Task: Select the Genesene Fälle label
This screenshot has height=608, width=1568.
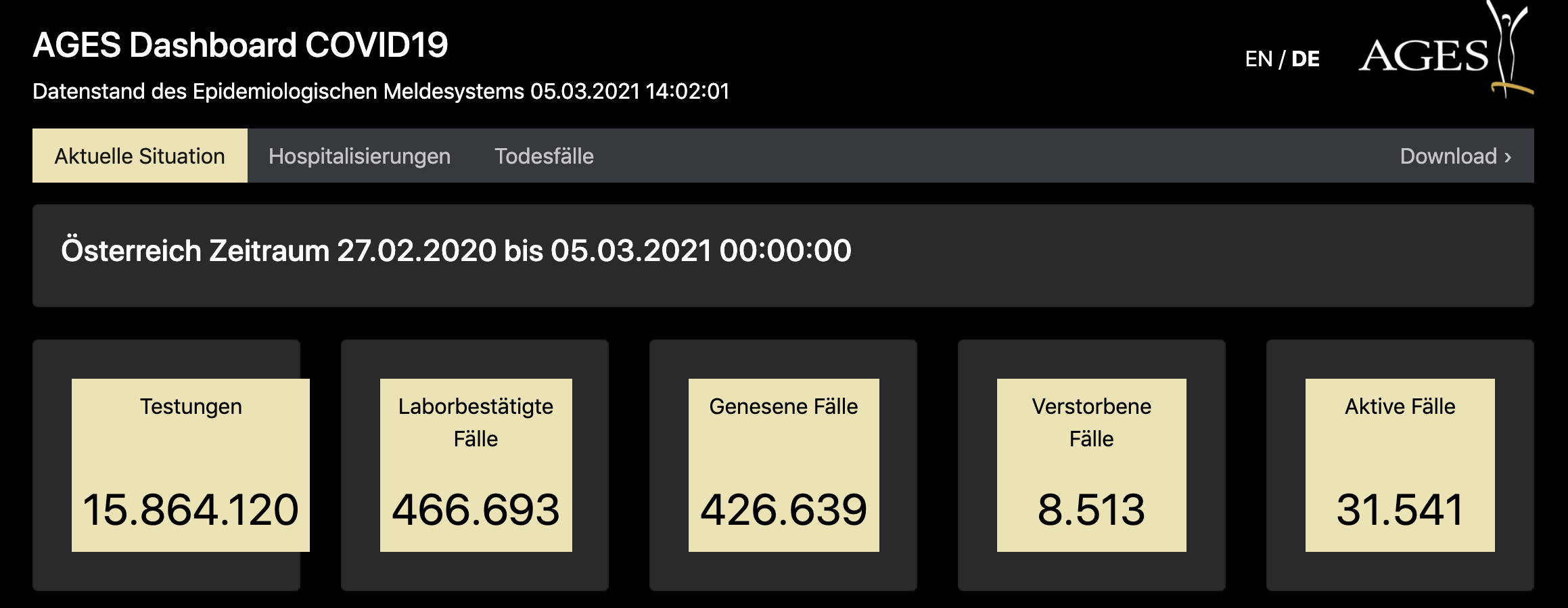Action: (783, 406)
